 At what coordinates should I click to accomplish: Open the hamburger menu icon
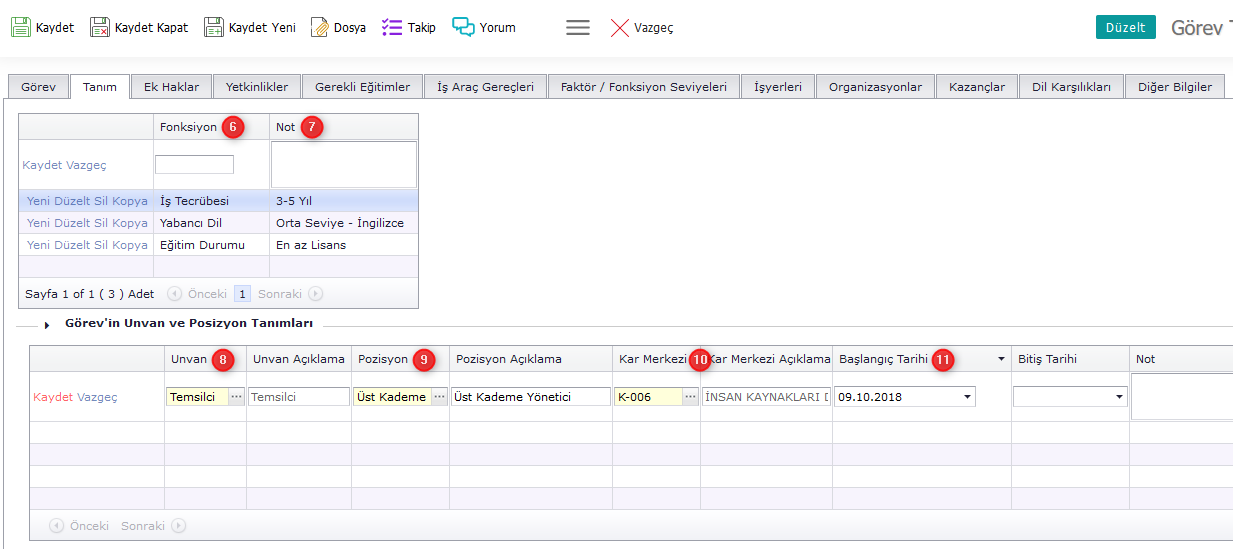[578, 28]
